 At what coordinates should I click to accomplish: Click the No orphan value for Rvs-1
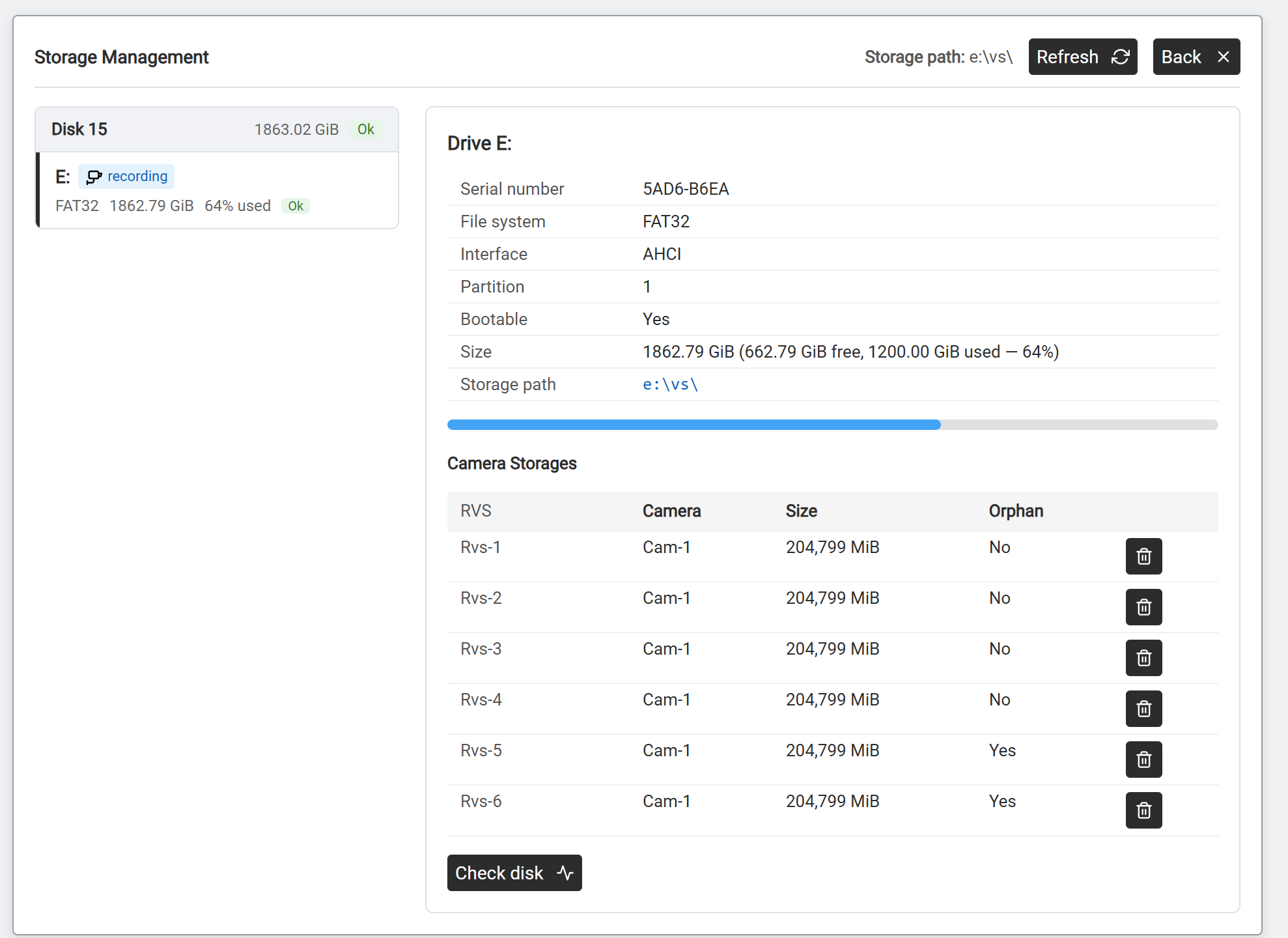click(1000, 547)
